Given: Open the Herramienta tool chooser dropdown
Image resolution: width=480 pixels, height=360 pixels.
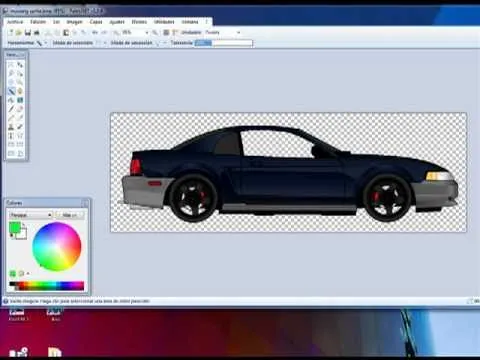Looking at the screenshot, I should [x=46, y=43].
